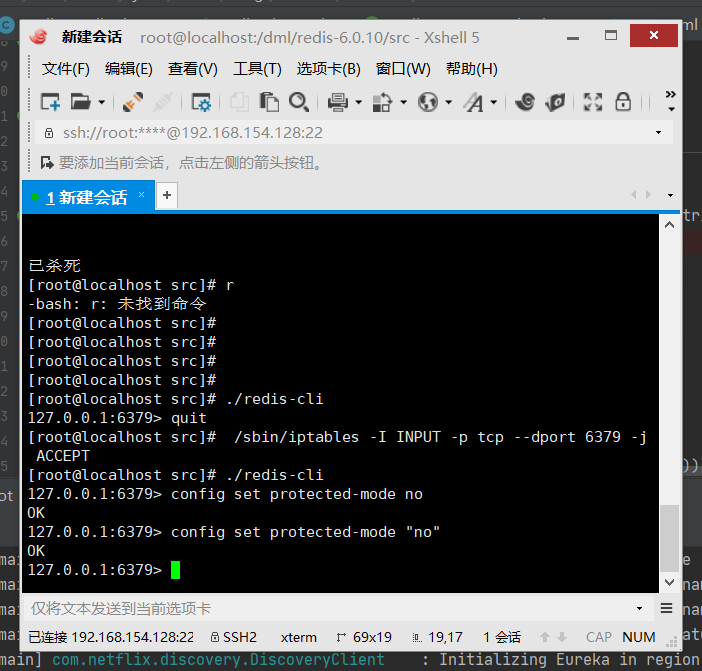Add a new tab with plus button
The width and height of the screenshot is (702, 671).
click(x=167, y=196)
